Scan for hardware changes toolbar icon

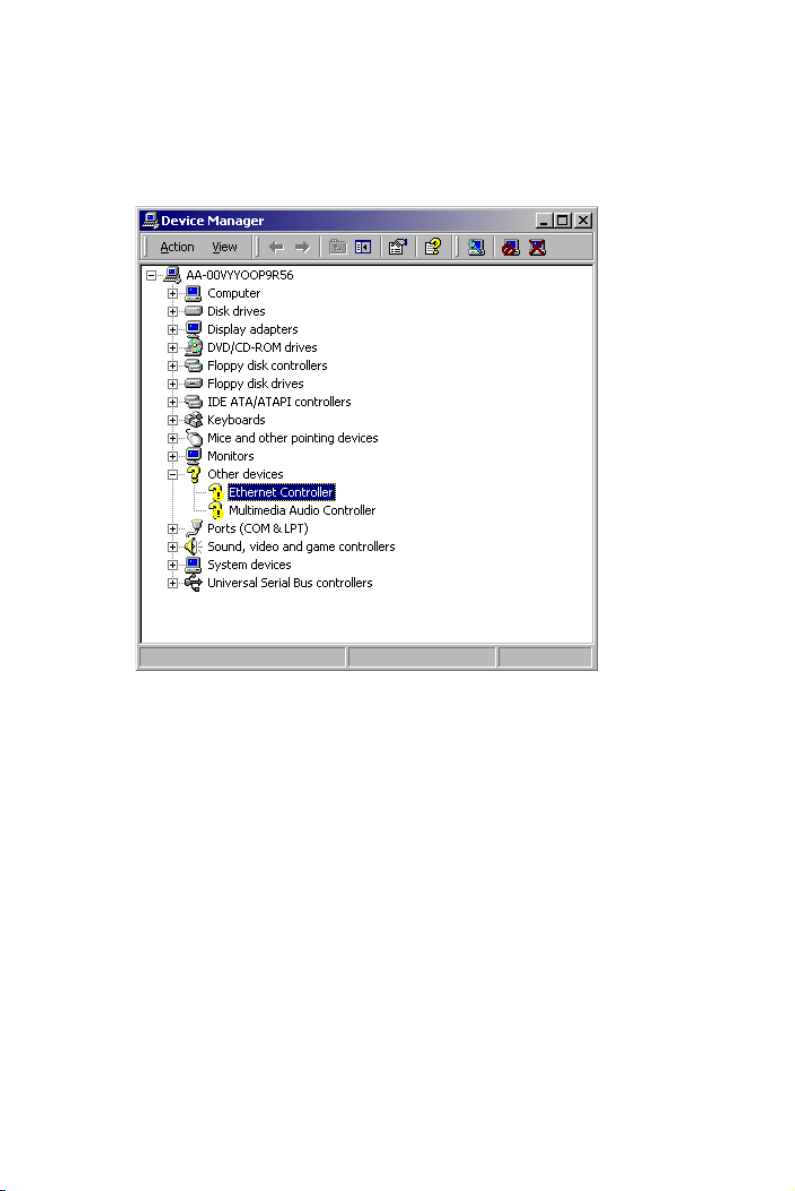pyautogui.click(x=476, y=247)
